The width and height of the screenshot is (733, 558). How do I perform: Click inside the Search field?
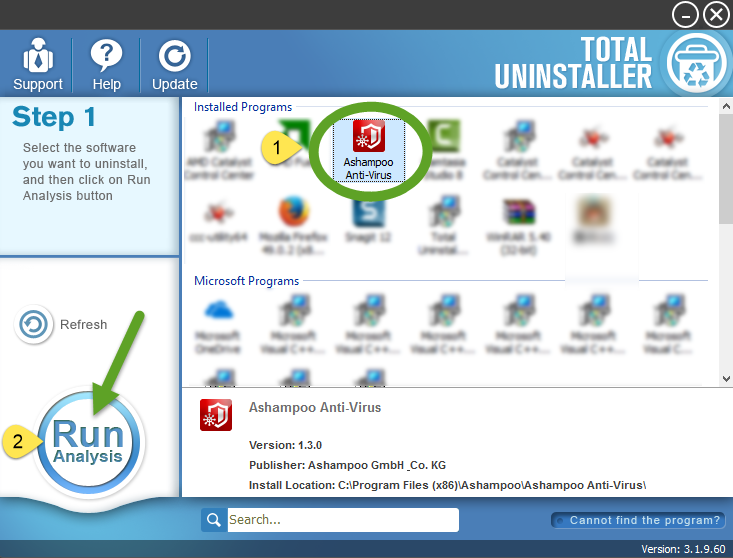tap(343, 520)
